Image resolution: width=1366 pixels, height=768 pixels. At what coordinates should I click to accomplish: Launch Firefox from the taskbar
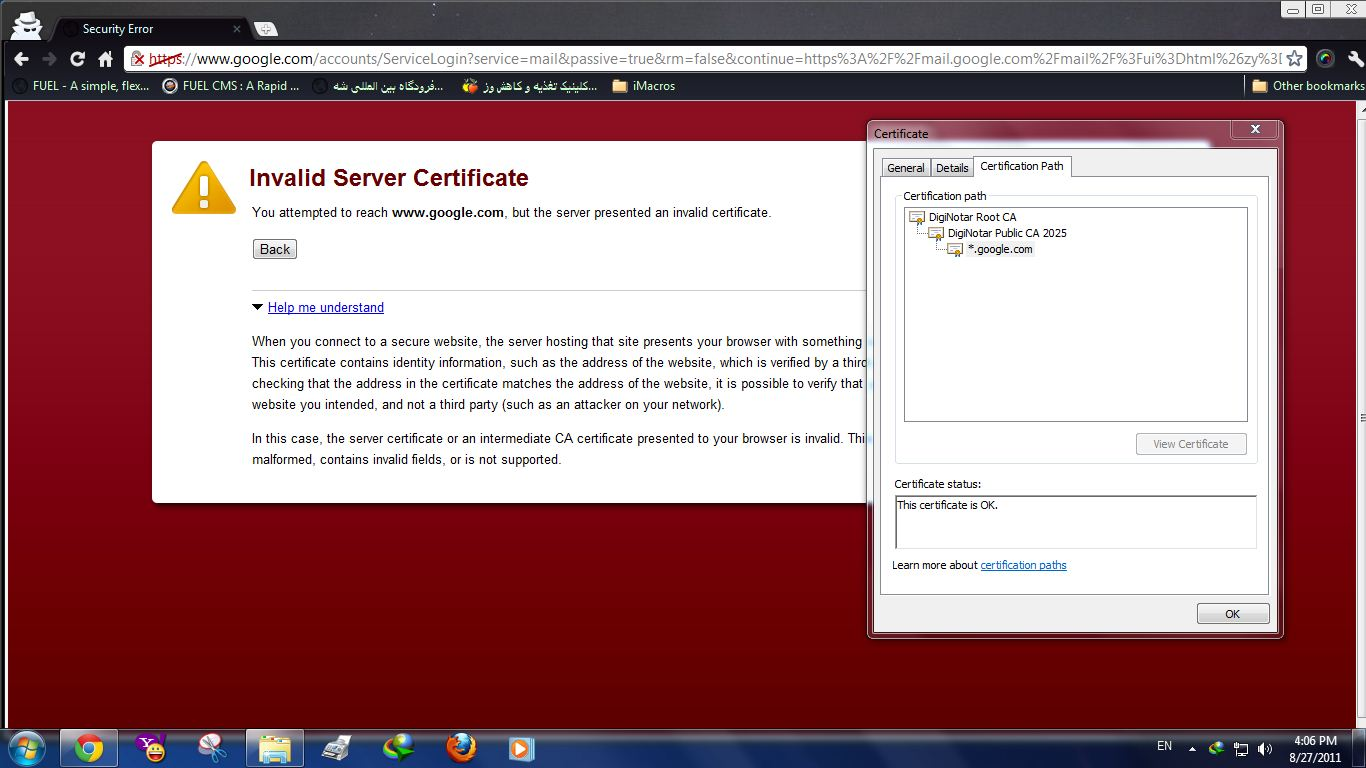pos(460,747)
